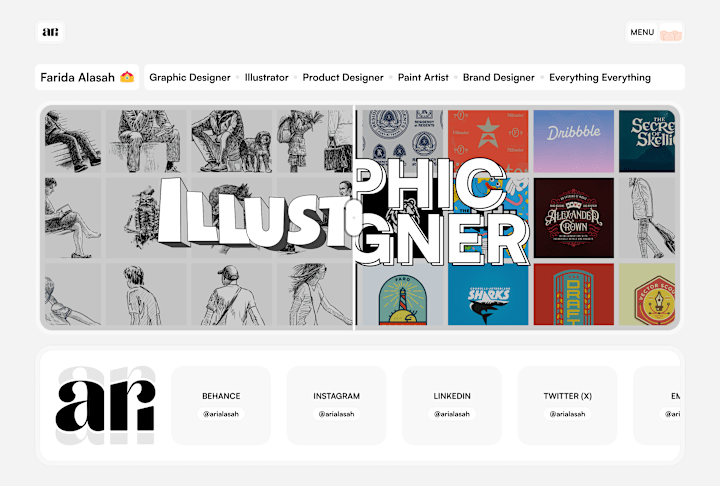Image resolution: width=720 pixels, height=486 pixels.
Task: Select the Graphic Designer tab
Action: pyautogui.click(x=190, y=78)
